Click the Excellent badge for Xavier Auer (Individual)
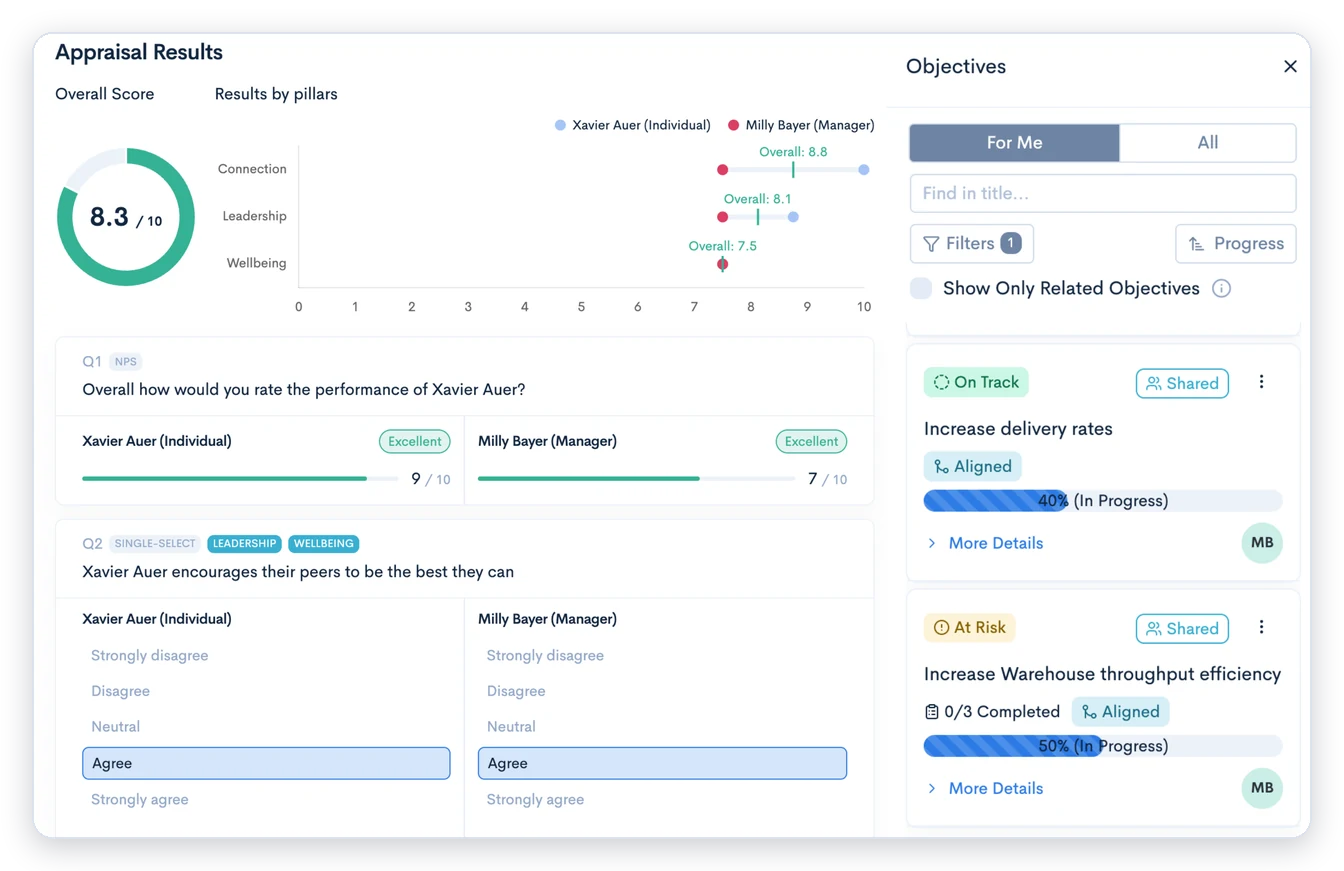1344x871 pixels. pos(415,441)
